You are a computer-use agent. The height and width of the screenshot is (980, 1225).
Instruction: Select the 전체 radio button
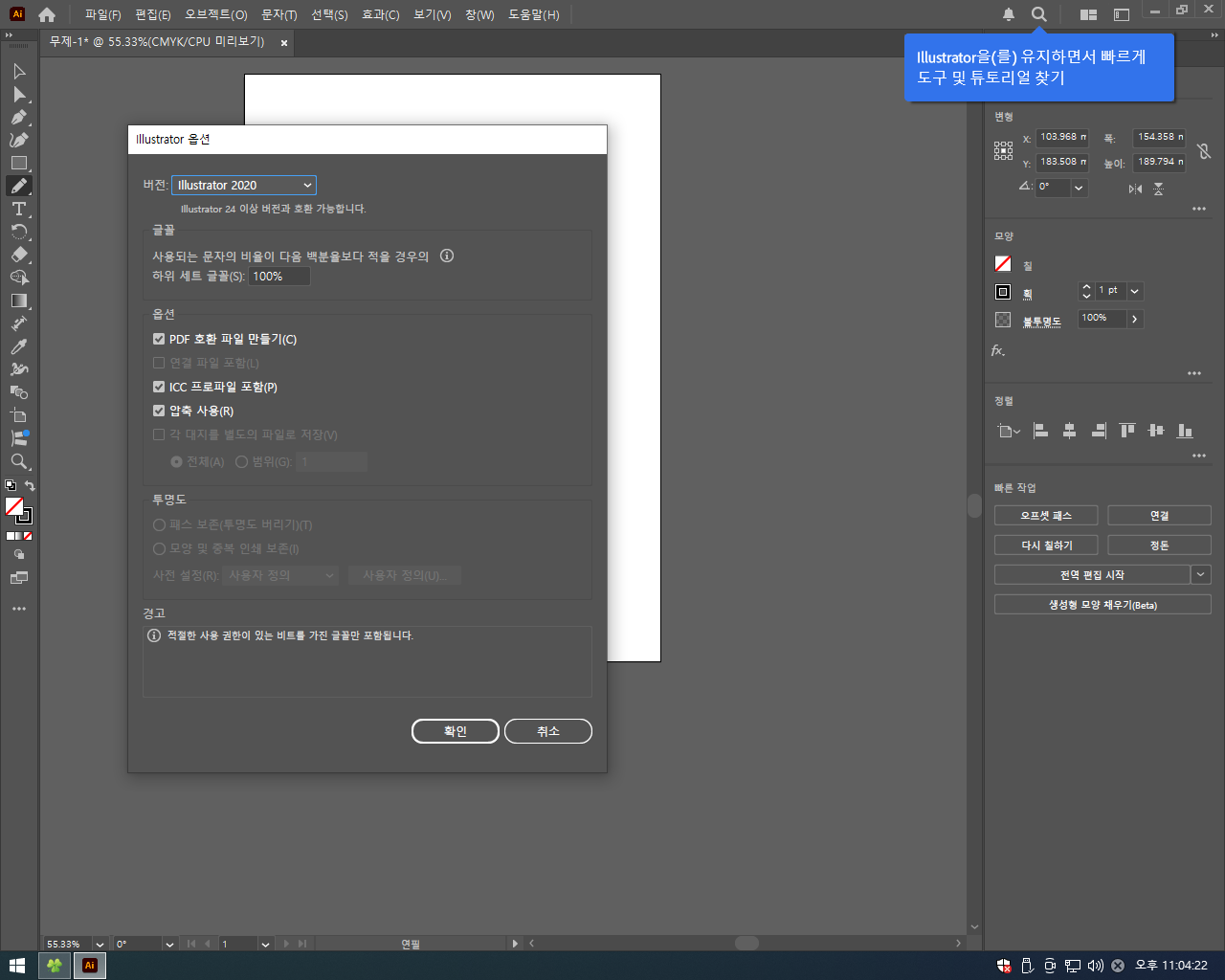[176, 461]
